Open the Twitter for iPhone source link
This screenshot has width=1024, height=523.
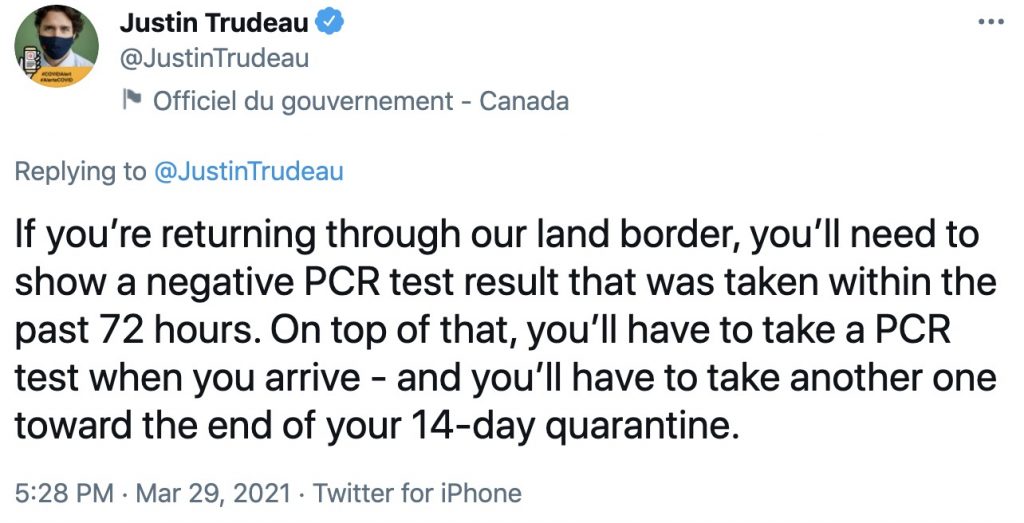click(x=417, y=492)
